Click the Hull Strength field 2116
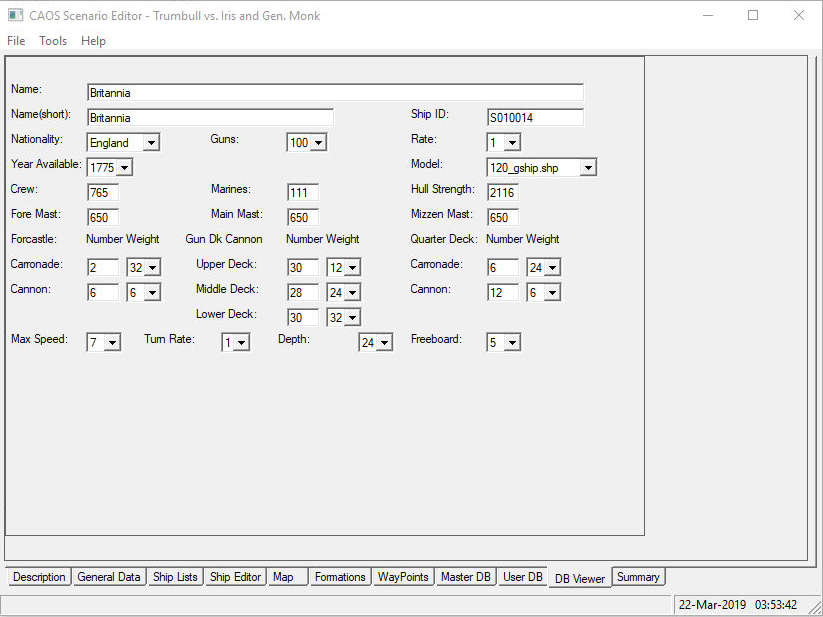823x617 pixels. (503, 193)
